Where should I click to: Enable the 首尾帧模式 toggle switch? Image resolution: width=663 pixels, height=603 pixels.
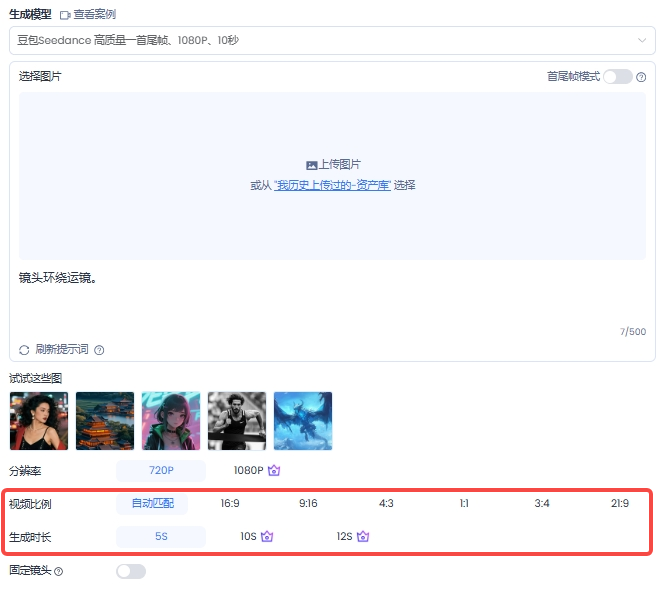[x=617, y=77]
